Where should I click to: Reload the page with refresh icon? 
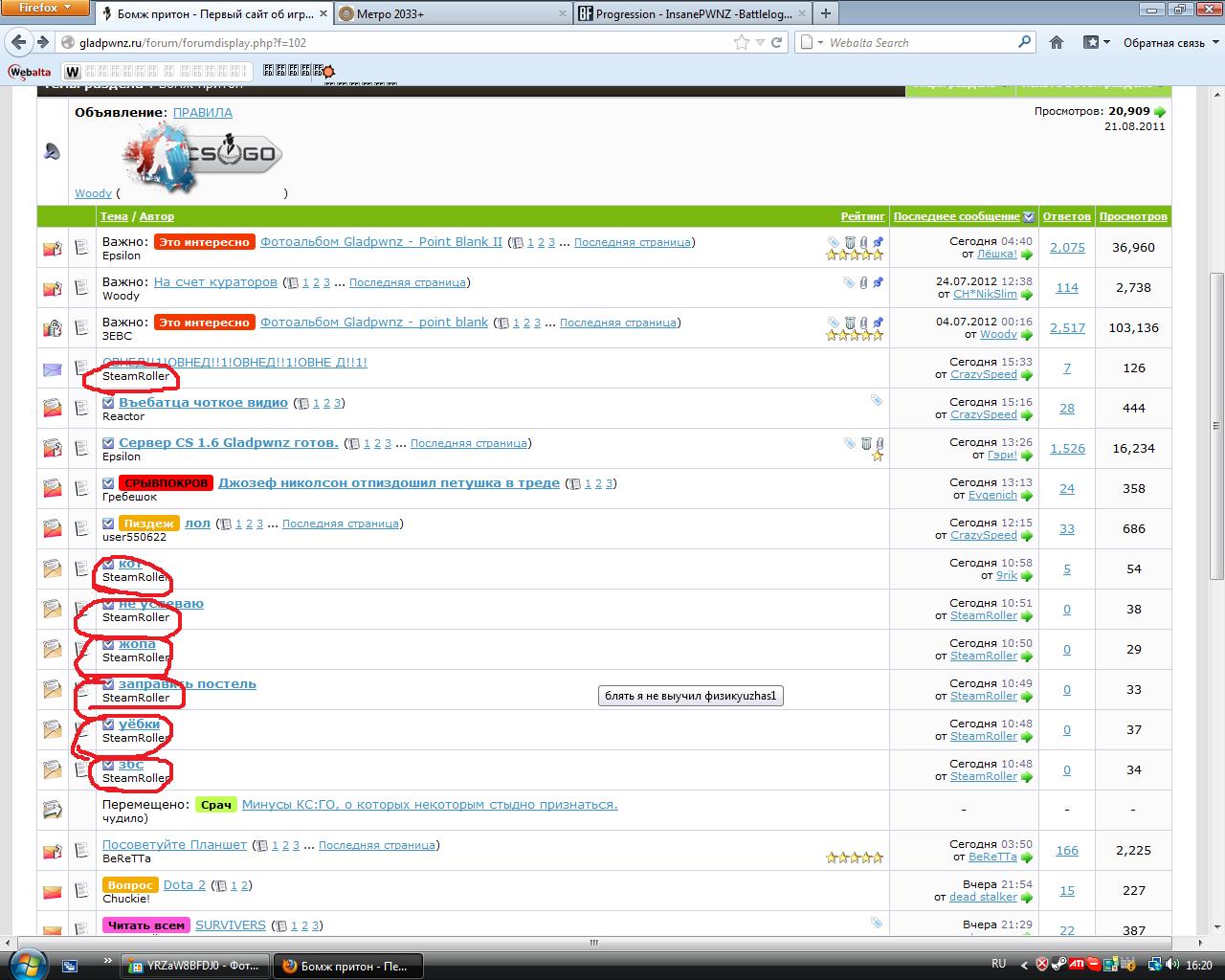coord(776,42)
